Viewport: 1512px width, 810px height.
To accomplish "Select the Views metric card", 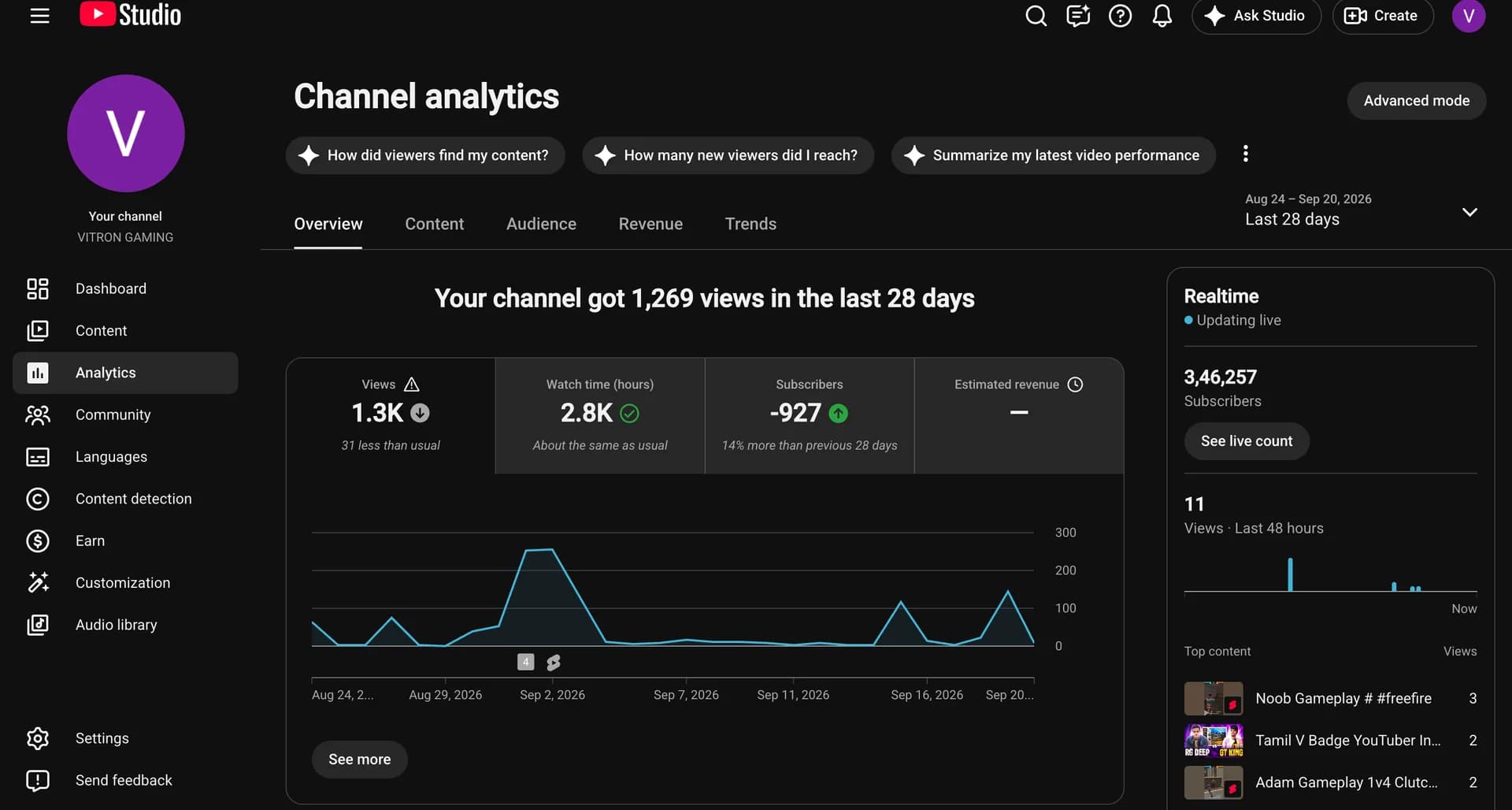I will [391, 416].
